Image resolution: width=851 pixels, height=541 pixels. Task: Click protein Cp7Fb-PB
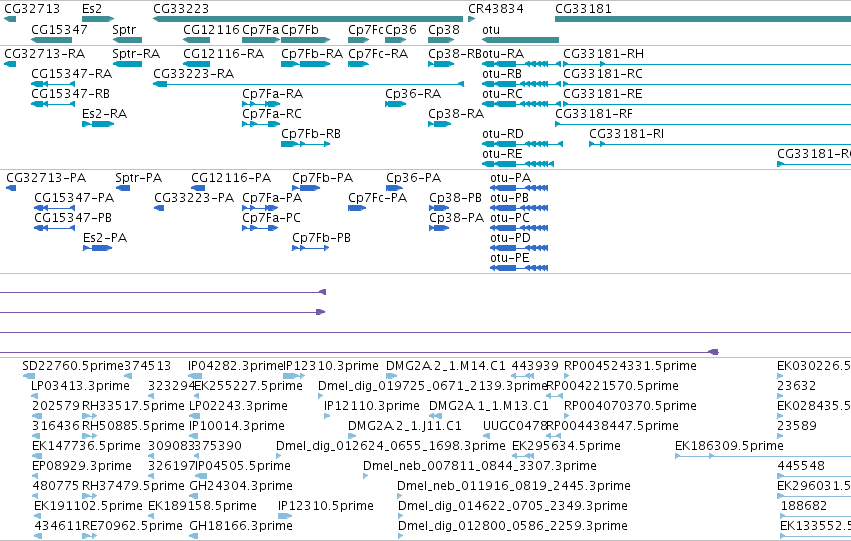pos(310,248)
